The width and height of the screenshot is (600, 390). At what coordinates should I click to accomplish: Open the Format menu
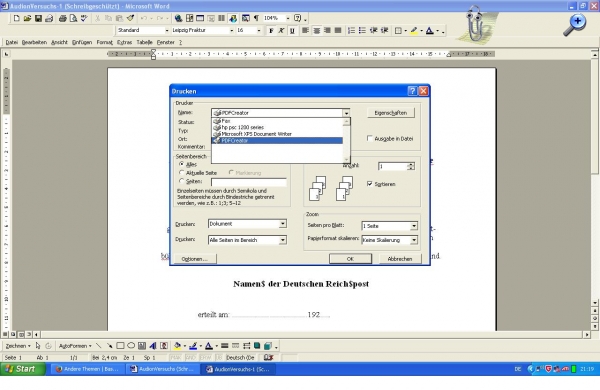(104, 42)
